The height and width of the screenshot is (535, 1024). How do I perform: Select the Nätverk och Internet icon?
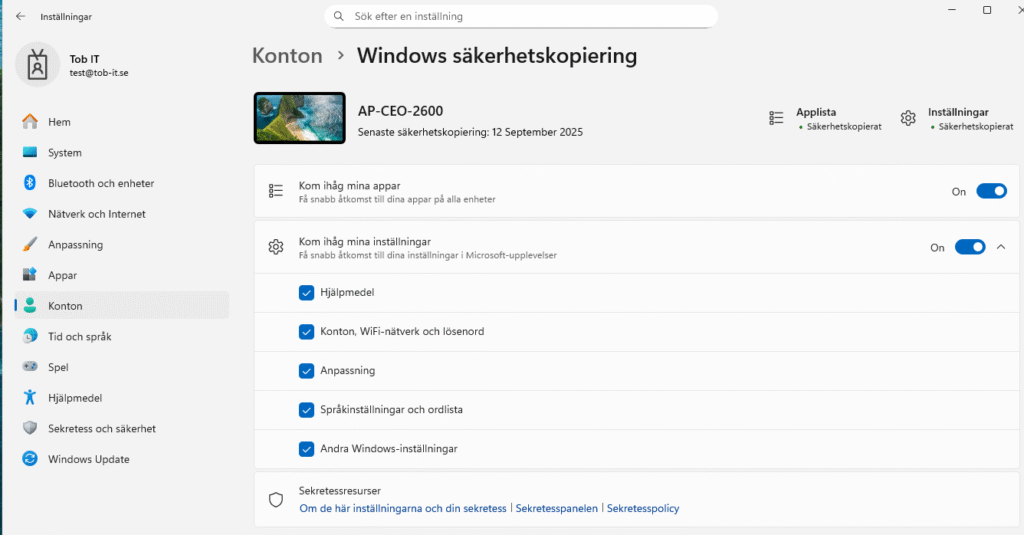click(x=30, y=214)
